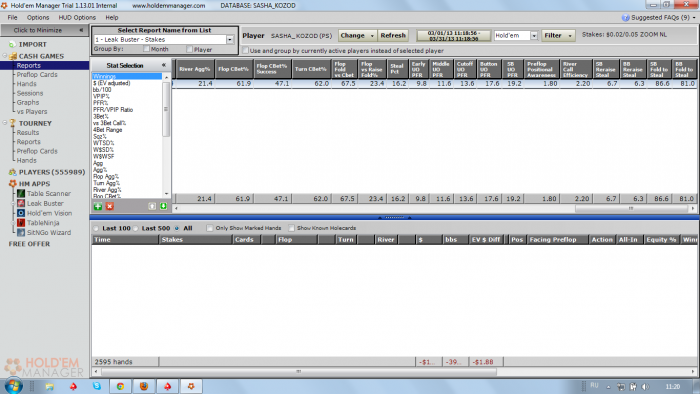This screenshot has width=700, height=394.
Task: Open the File menu
Action: pos(12,17)
